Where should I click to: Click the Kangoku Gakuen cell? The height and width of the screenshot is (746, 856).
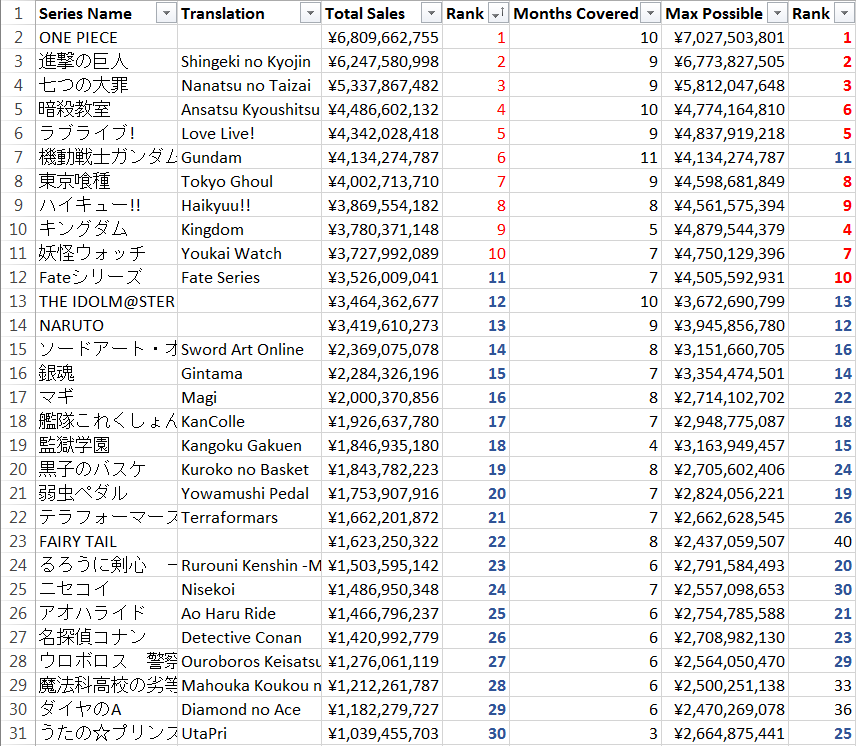[249, 446]
